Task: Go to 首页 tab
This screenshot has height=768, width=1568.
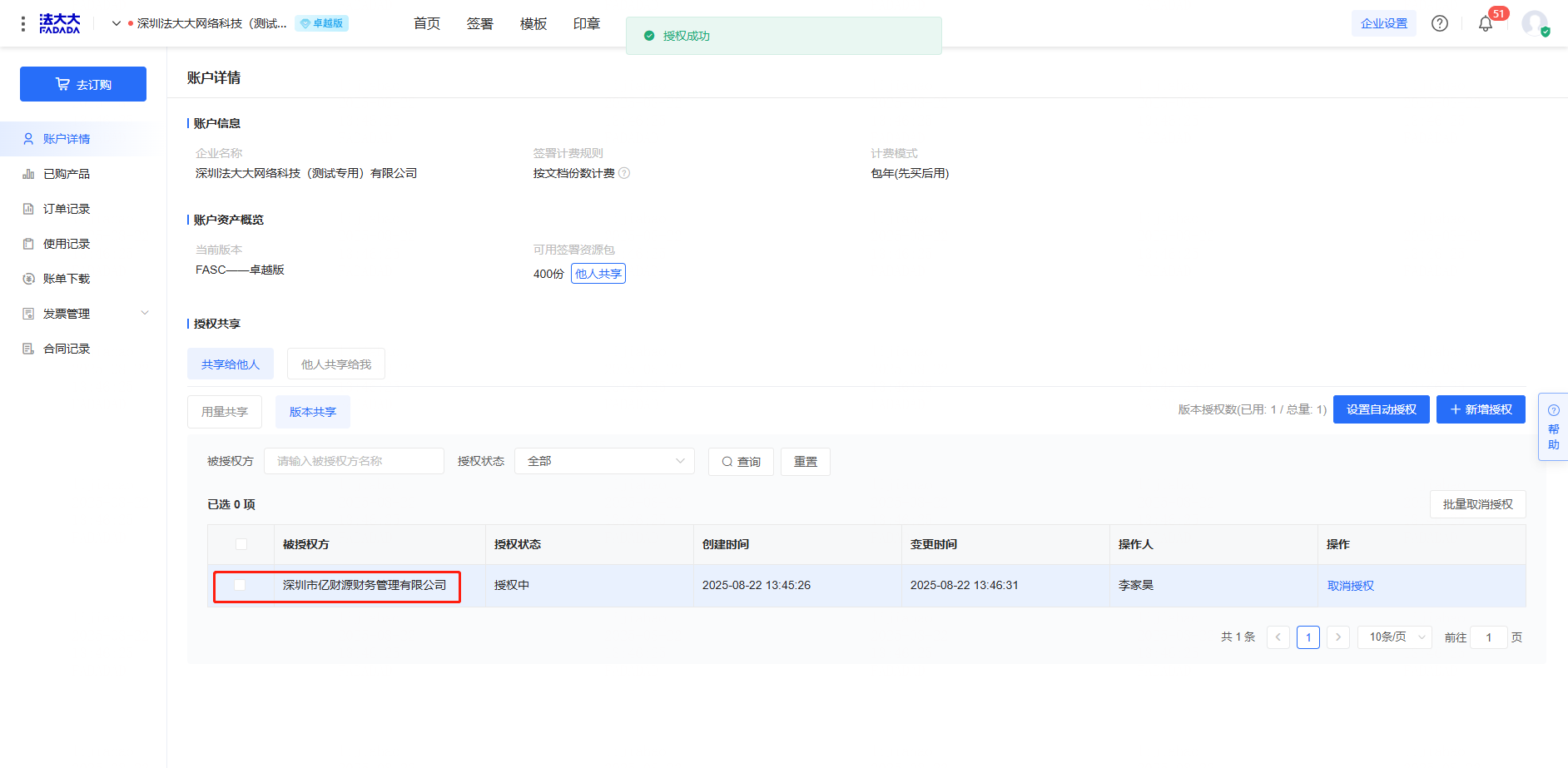Action: click(427, 23)
